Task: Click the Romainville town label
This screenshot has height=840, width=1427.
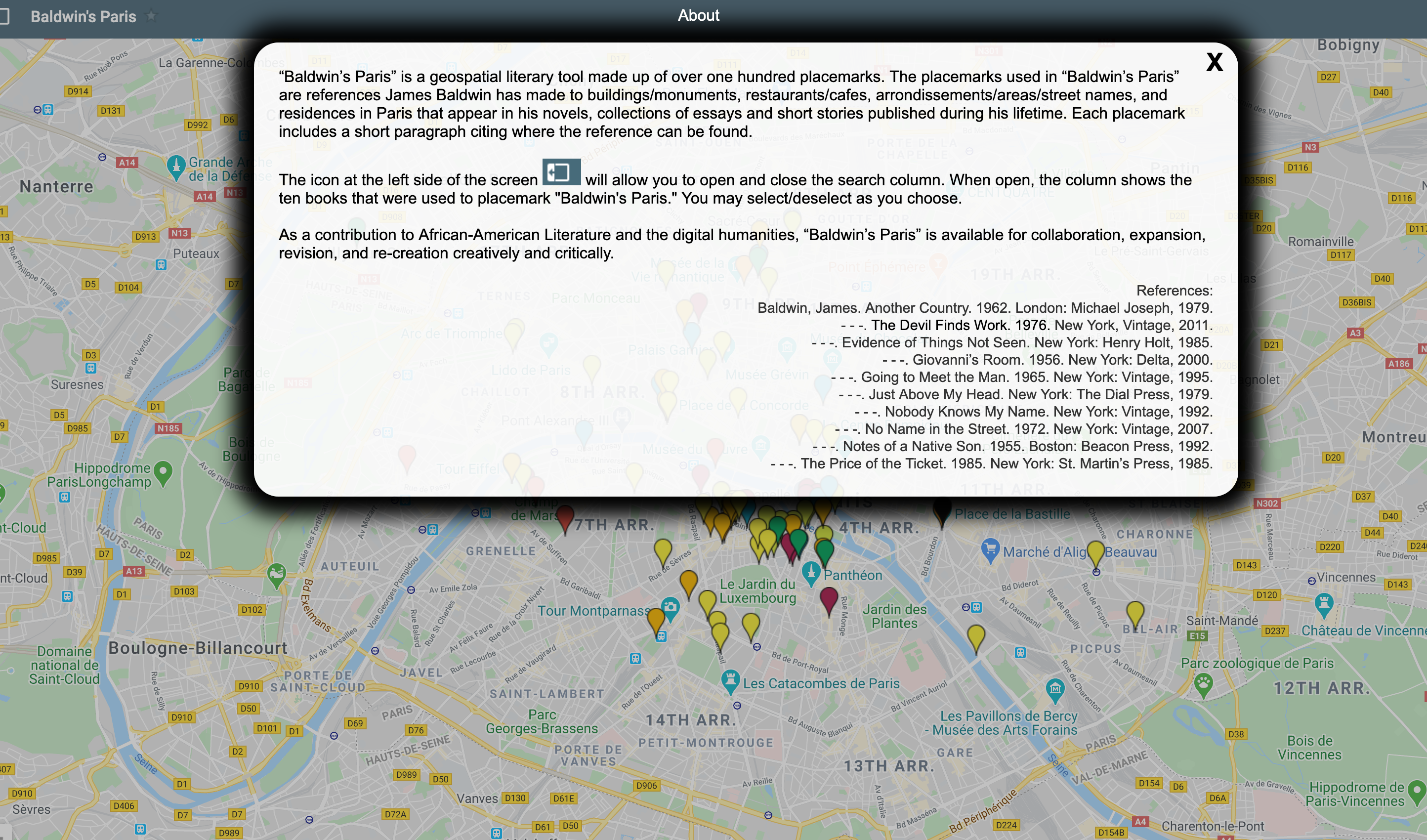Action: [x=1321, y=241]
